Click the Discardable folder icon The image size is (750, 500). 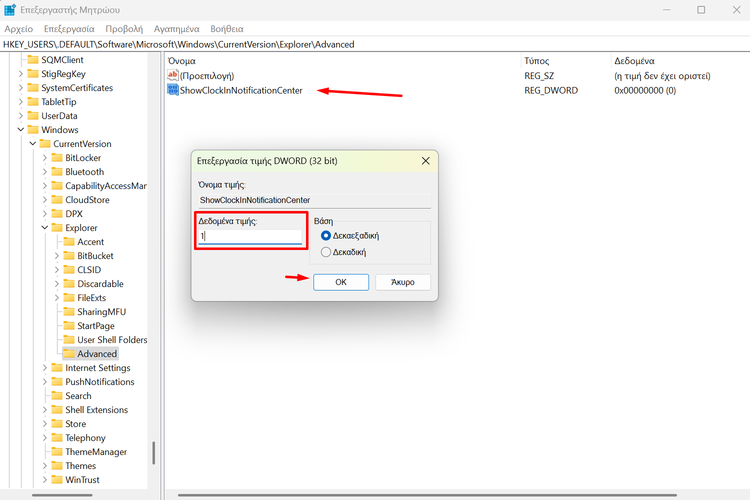[x=69, y=283]
